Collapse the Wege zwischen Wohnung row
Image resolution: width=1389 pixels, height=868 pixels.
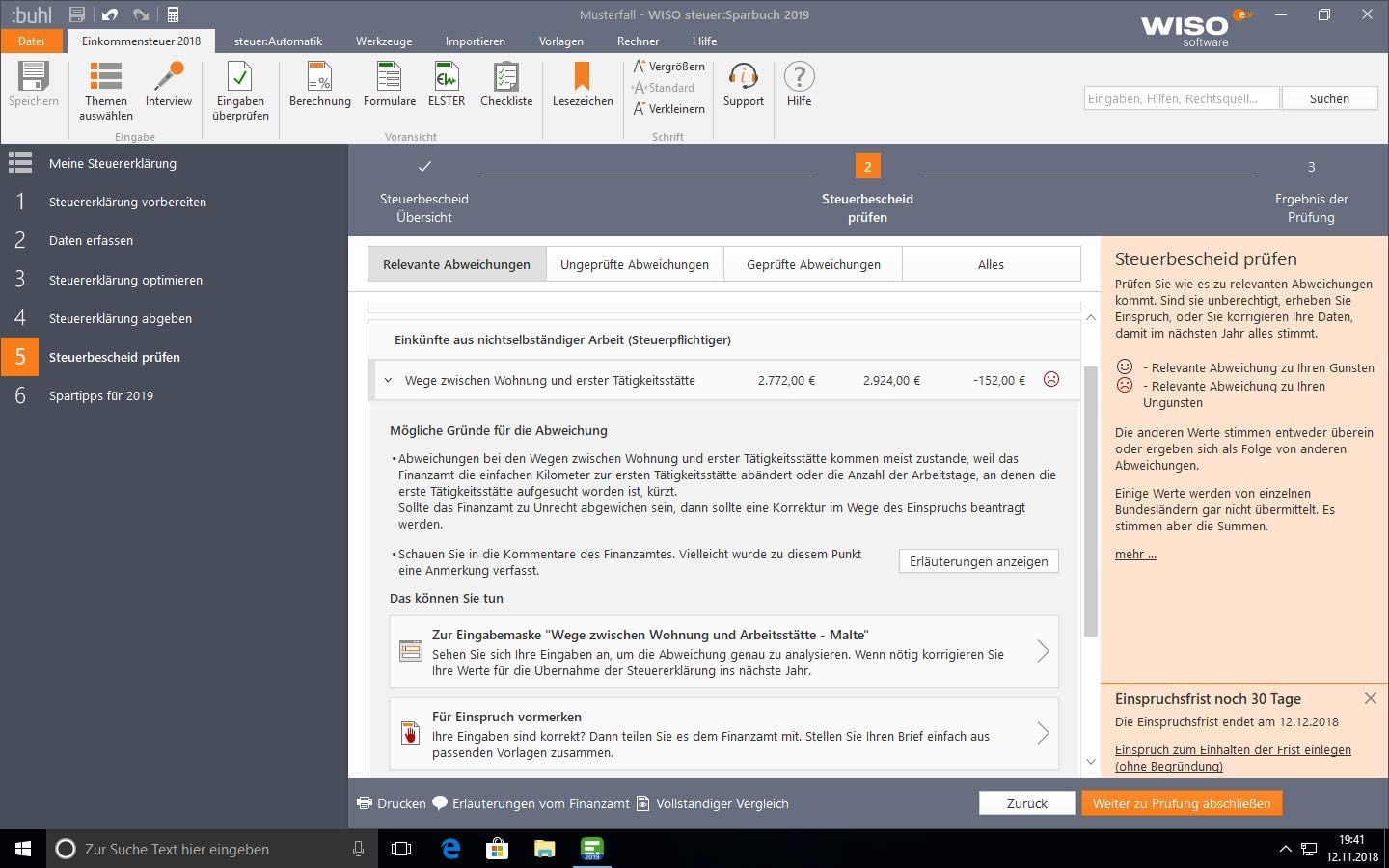[388, 381]
